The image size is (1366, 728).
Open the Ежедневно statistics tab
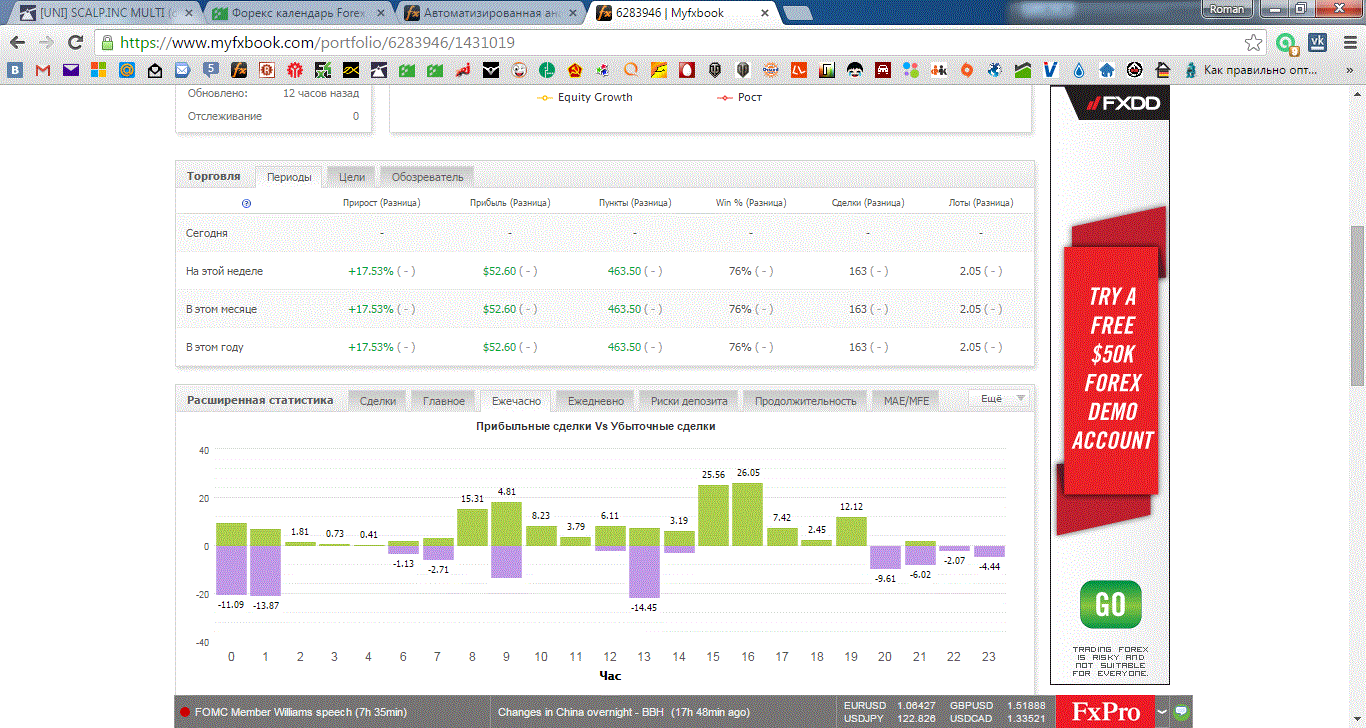(596, 400)
